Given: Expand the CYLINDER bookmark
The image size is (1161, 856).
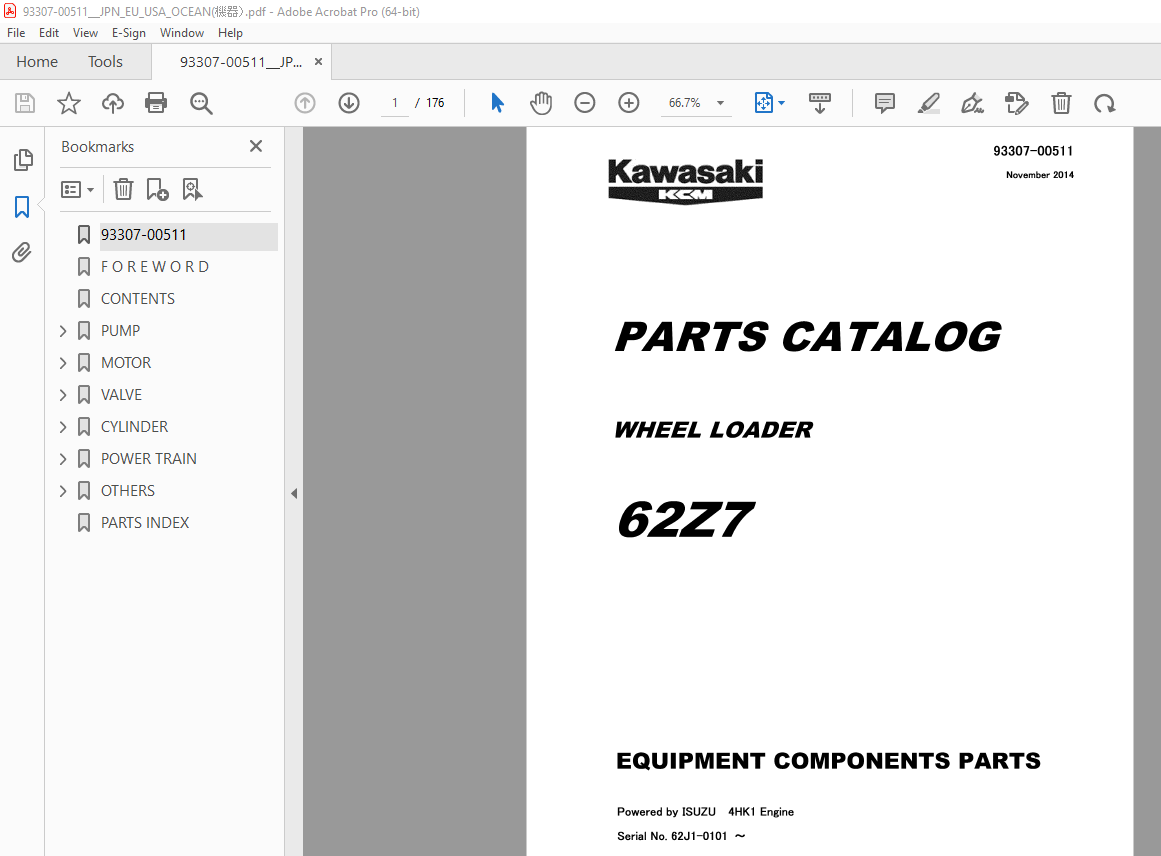Looking at the screenshot, I should pos(63,427).
